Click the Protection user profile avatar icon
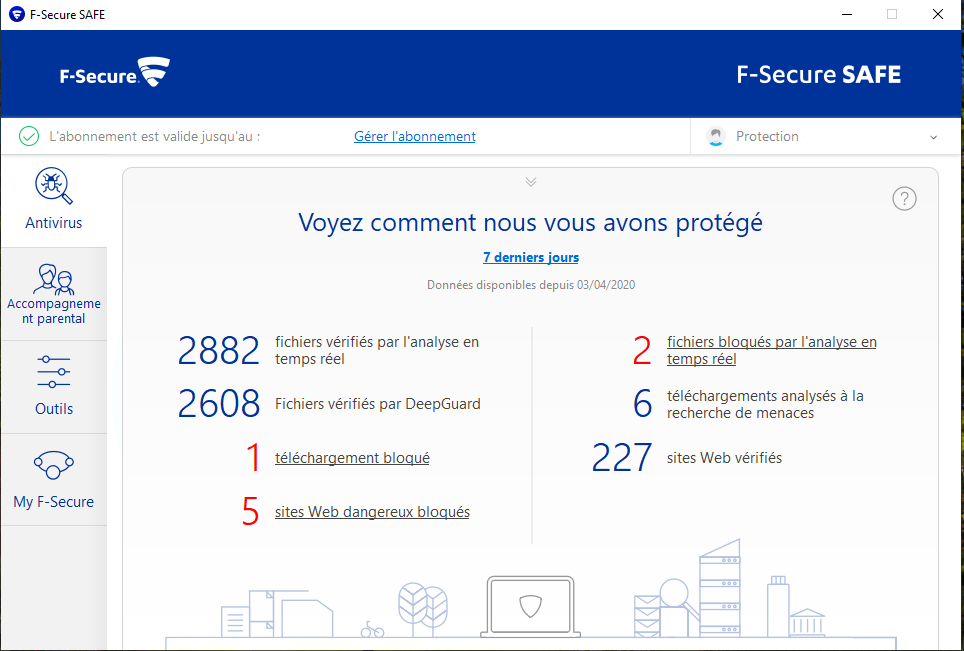Image resolution: width=964 pixels, height=651 pixels. pyautogui.click(x=715, y=137)
